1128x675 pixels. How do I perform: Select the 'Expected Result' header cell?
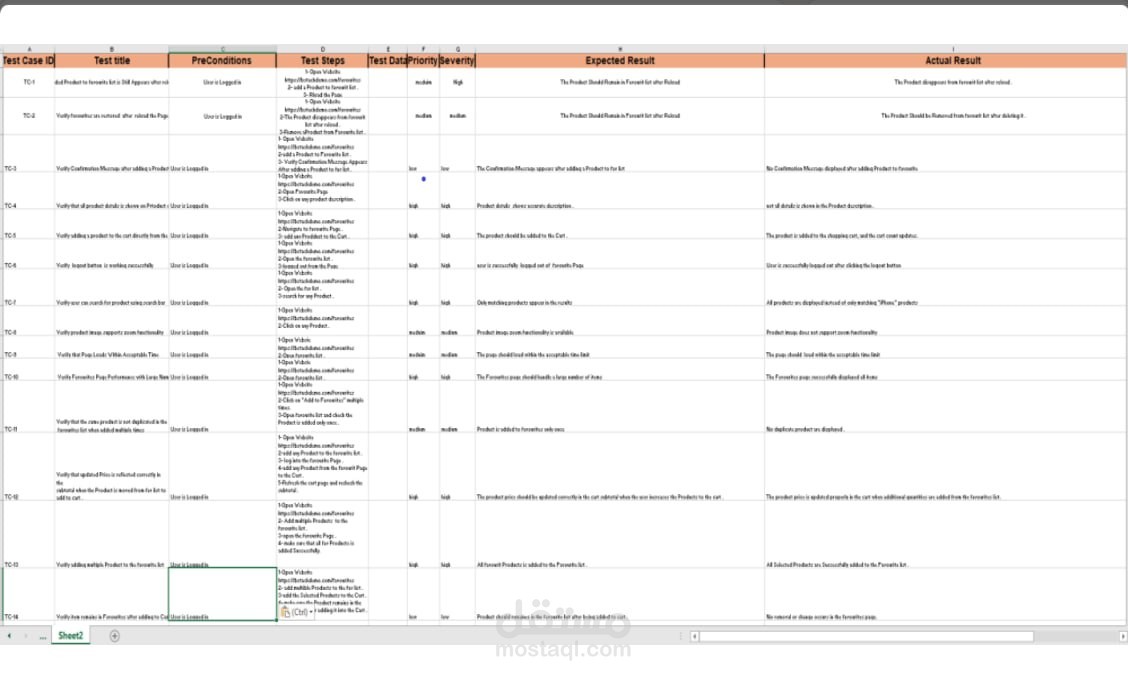tap(619, 60)
